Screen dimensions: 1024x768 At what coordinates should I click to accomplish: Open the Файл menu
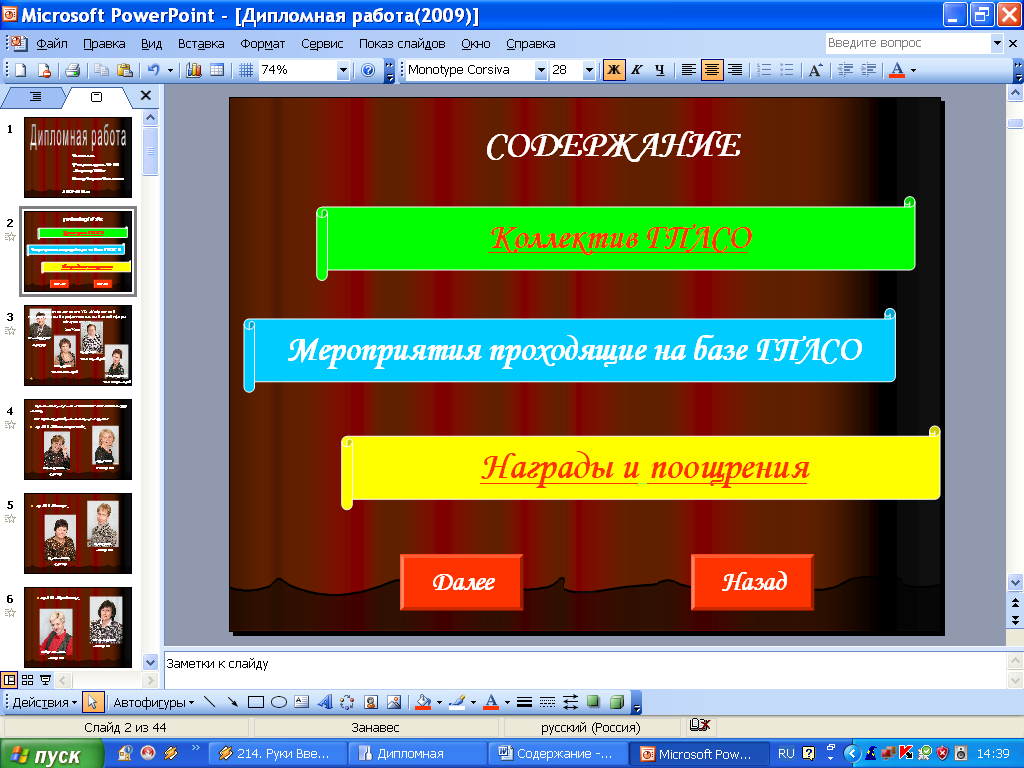tap(52, 44)
